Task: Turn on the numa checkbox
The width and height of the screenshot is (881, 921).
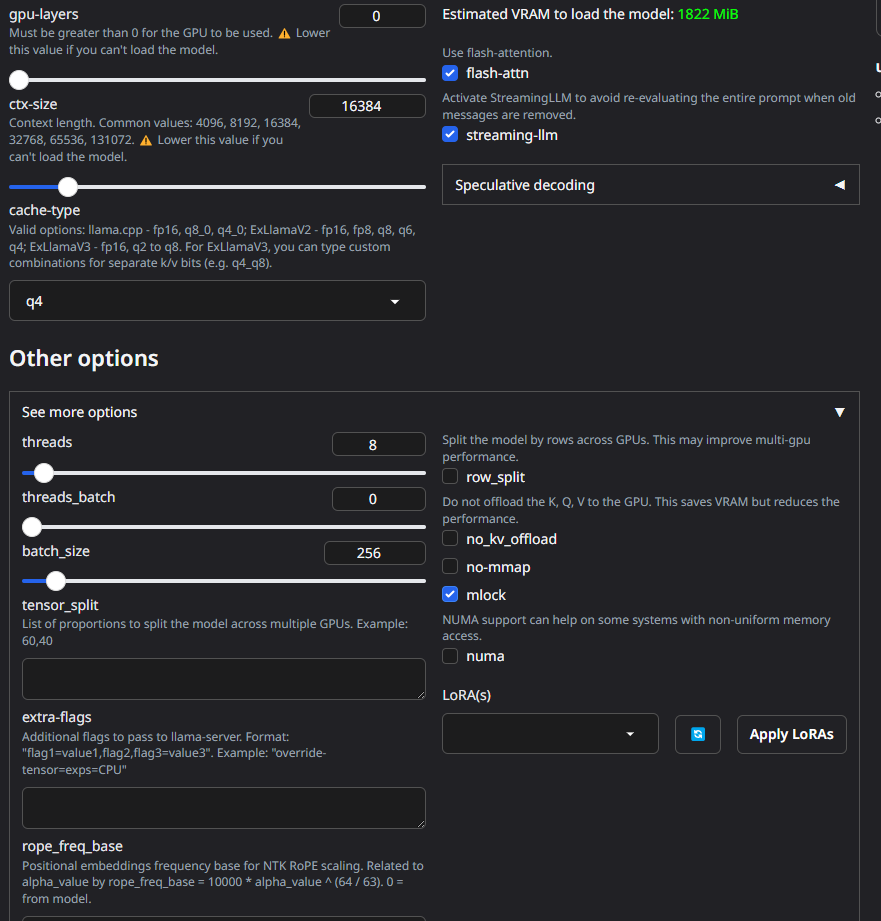Action: point(450,656)
